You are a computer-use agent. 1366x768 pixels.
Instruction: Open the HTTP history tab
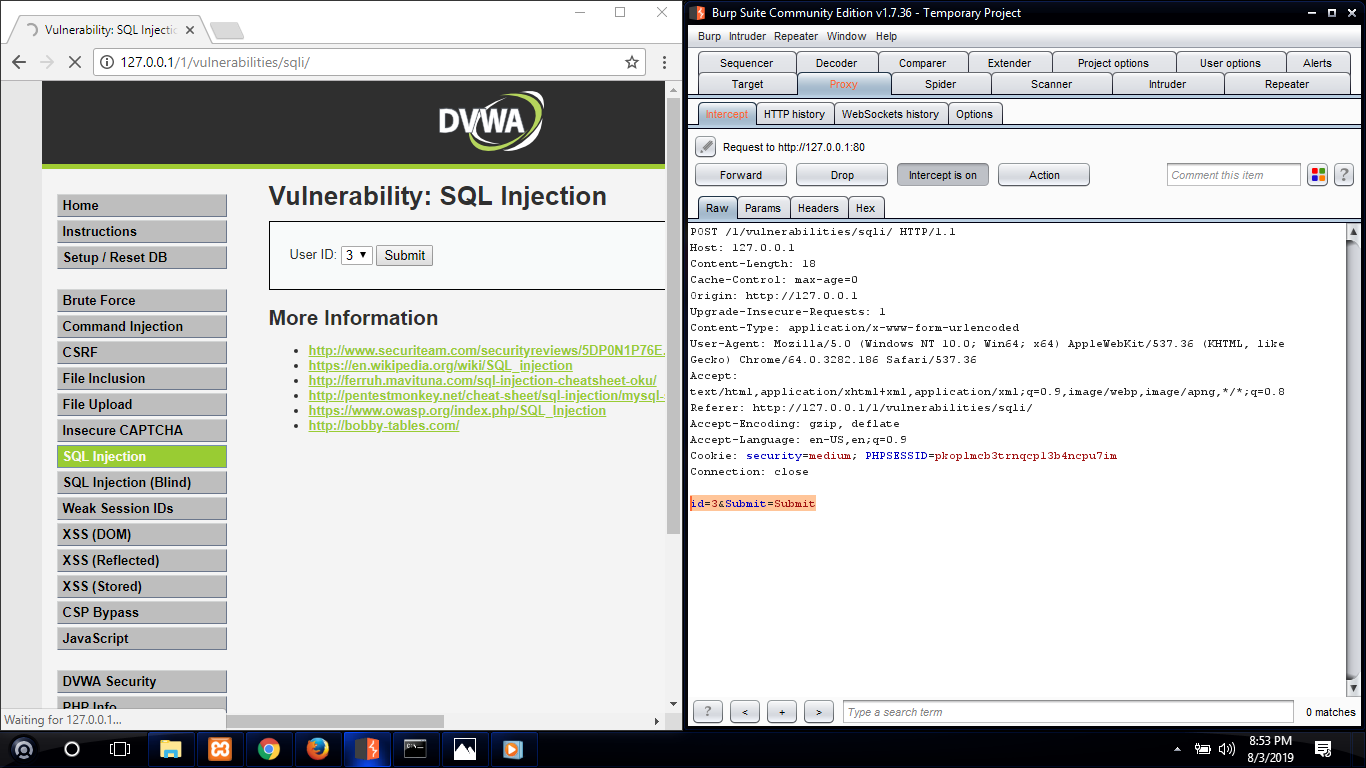[x=794, y=114]
